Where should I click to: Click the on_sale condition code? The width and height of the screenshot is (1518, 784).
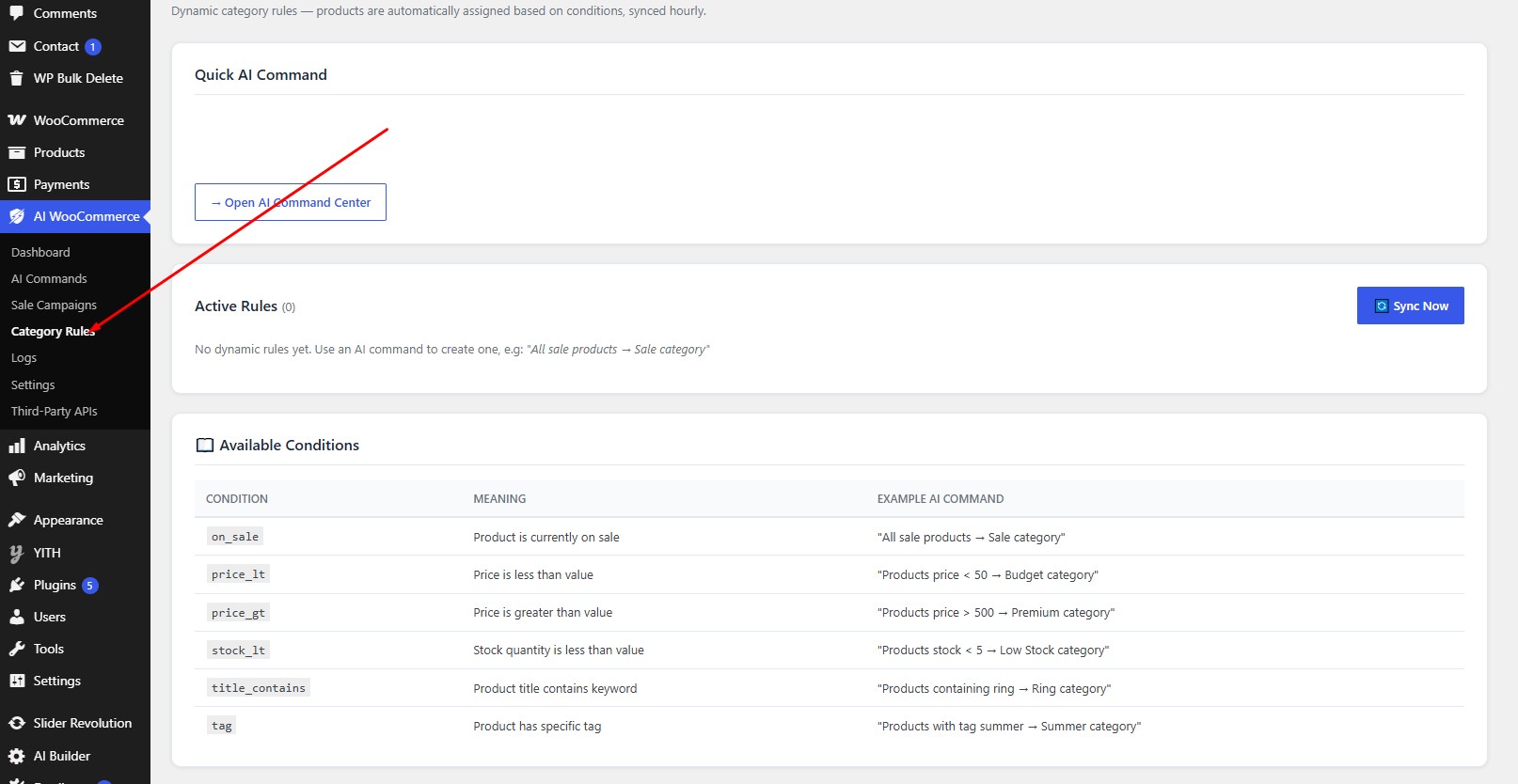[x=235, y=537]
